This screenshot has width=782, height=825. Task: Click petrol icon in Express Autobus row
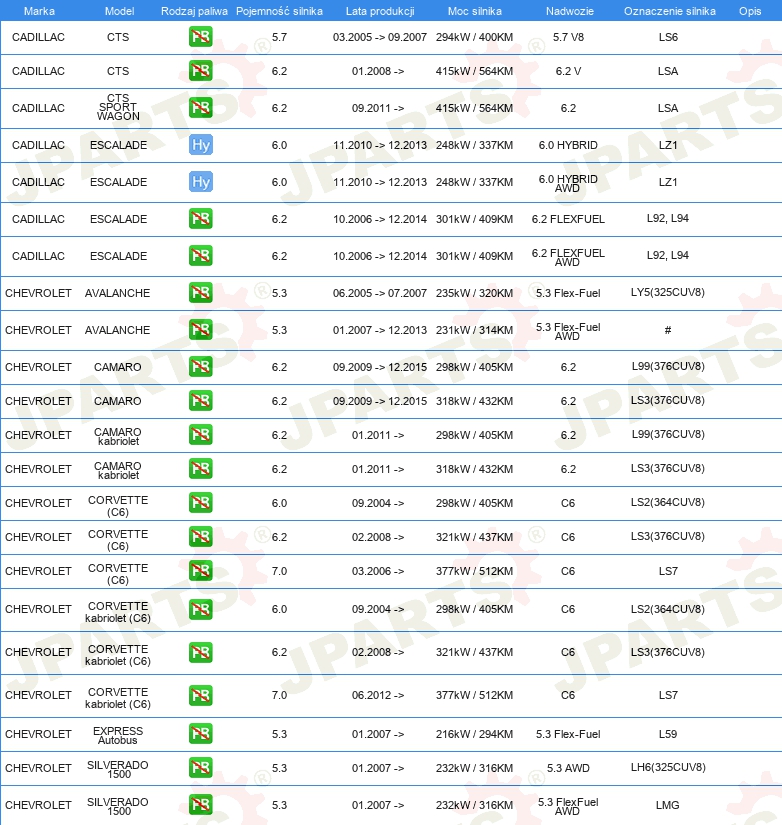[200, 733]
